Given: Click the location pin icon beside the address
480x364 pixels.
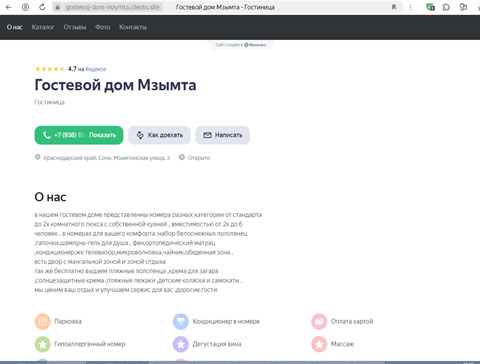Looking at the screenshot, I should point(38,157).
